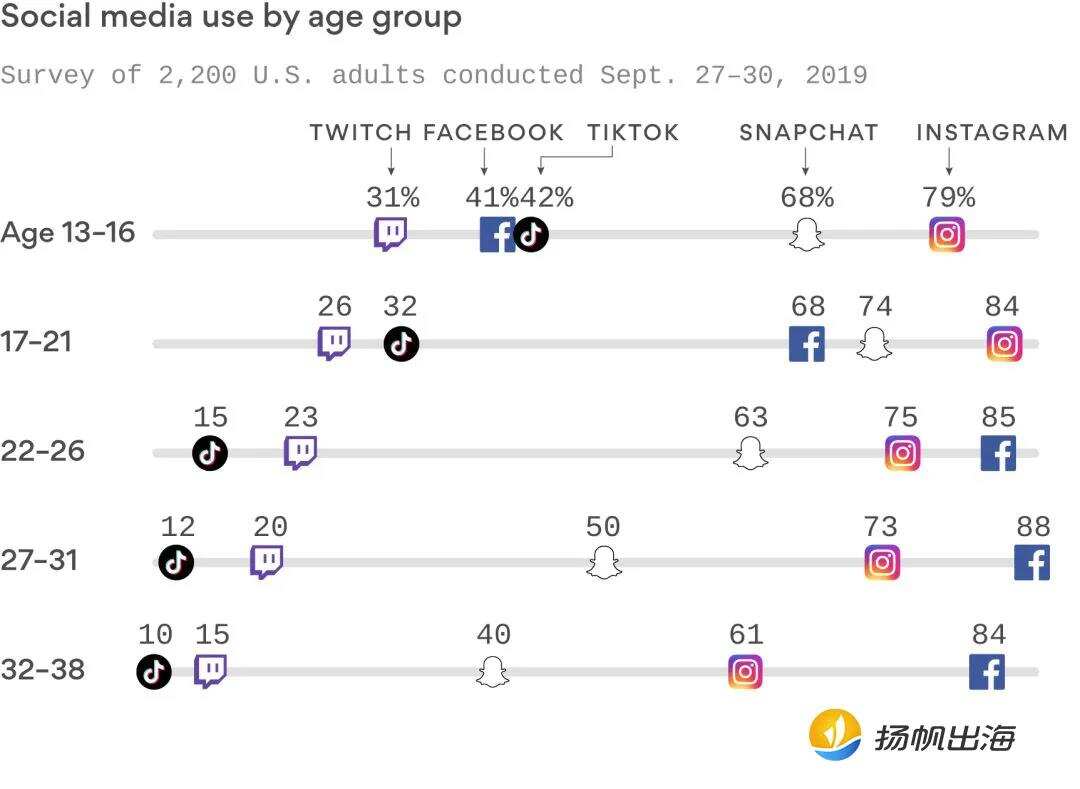Click the Snapchat ghost in the 27-31 row

[x=603, y=562]
